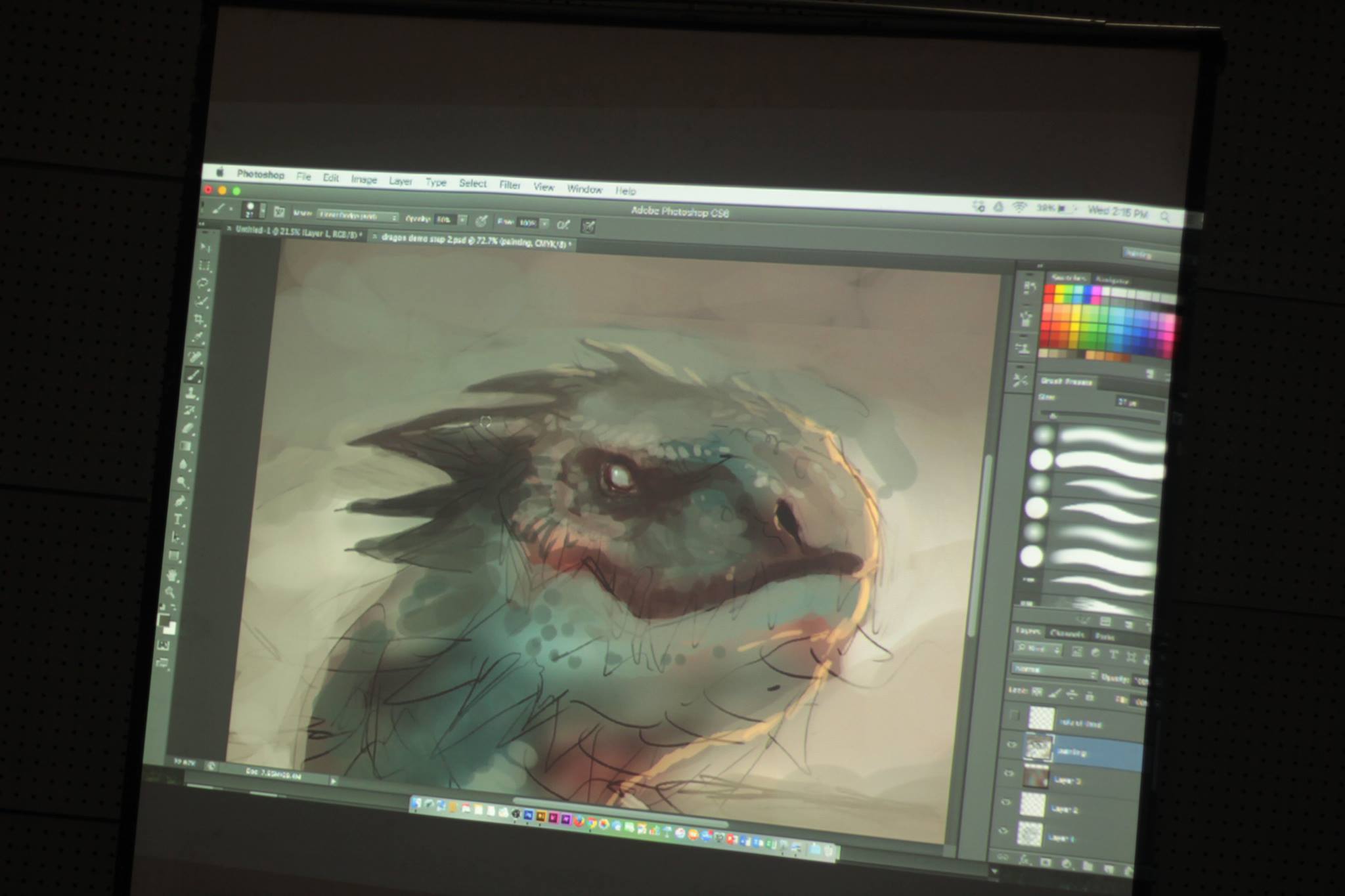
Task: Hide the painting layer
Action: click(x=1011, y=744)
